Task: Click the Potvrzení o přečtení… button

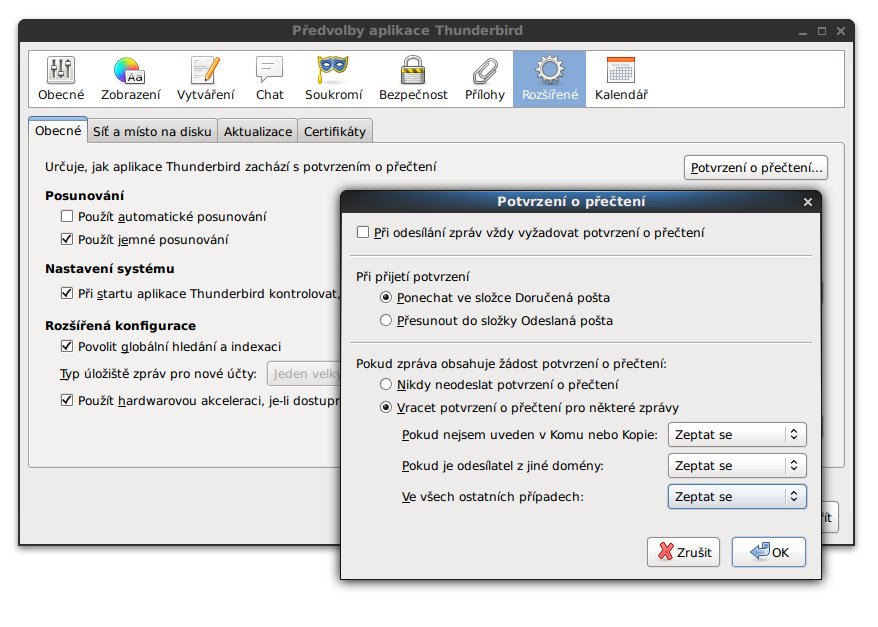Action: [756, 167]
